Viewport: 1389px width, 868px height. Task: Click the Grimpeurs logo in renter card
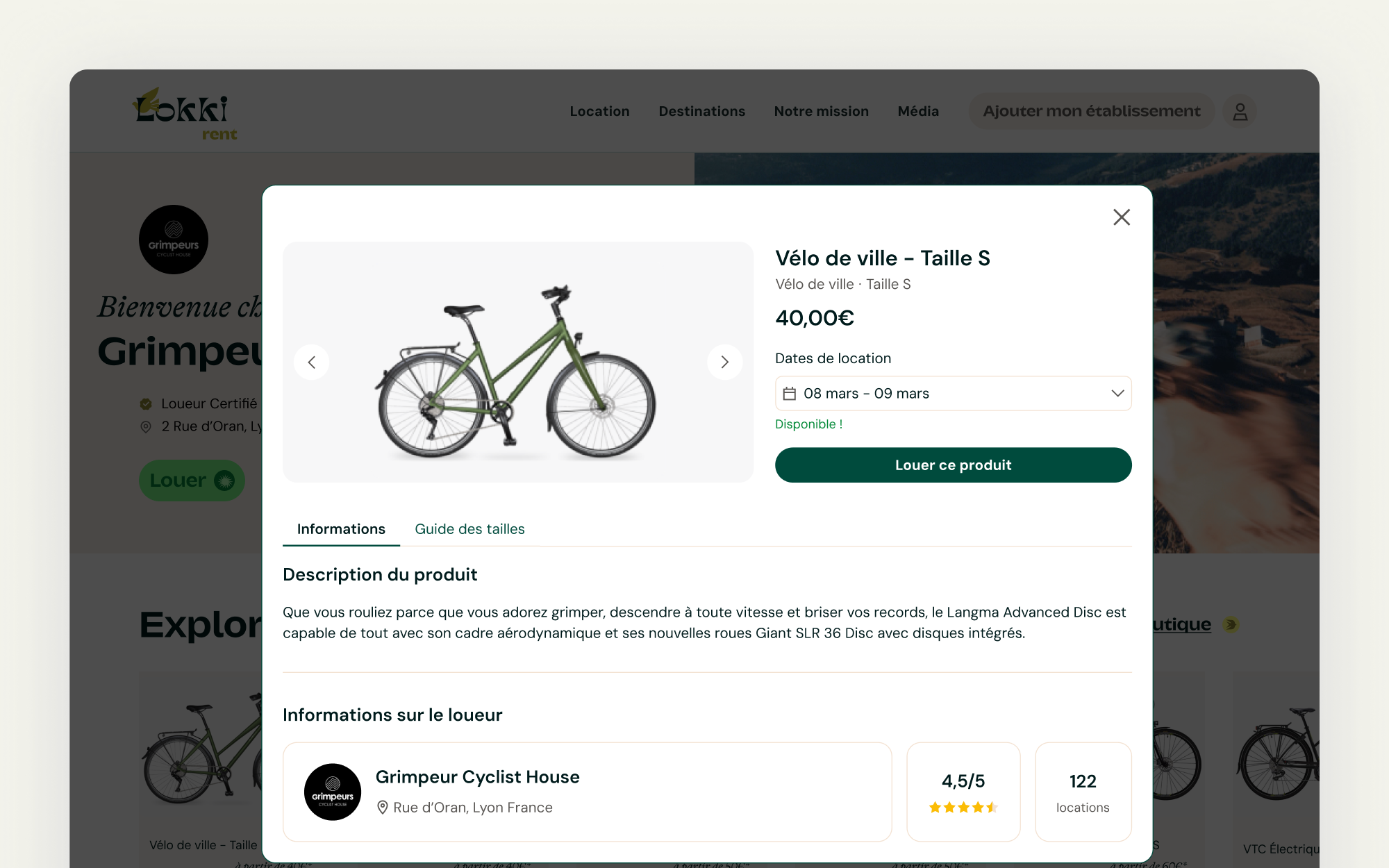click(333, 792)
